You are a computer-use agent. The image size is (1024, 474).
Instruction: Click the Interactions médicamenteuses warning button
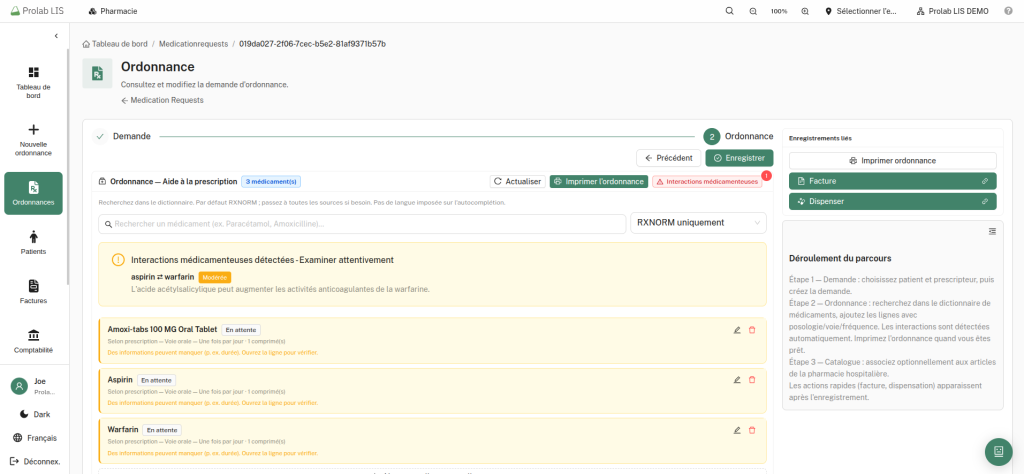707,181
